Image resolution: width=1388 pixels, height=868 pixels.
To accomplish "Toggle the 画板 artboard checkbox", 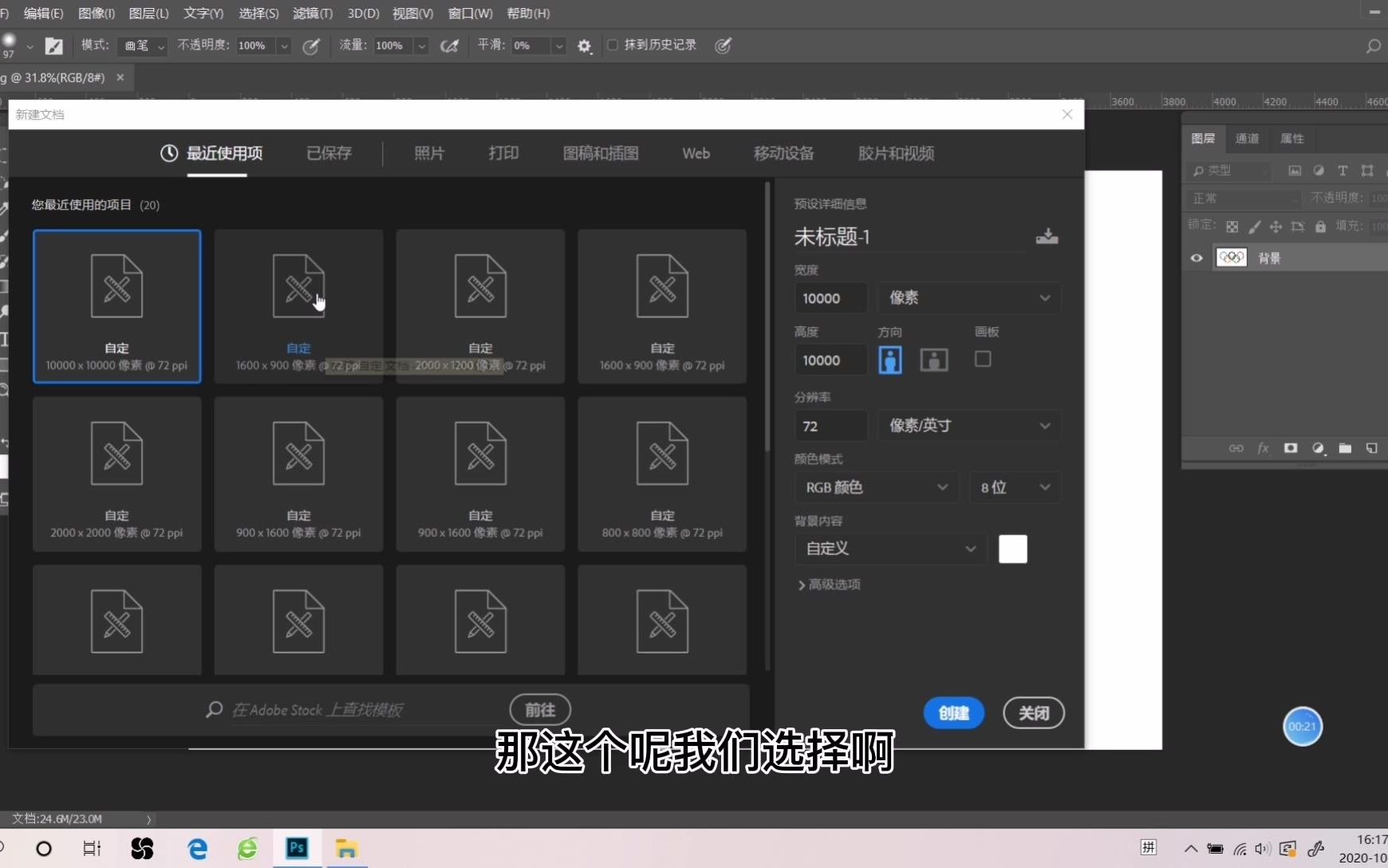I will tap(983, 359).
